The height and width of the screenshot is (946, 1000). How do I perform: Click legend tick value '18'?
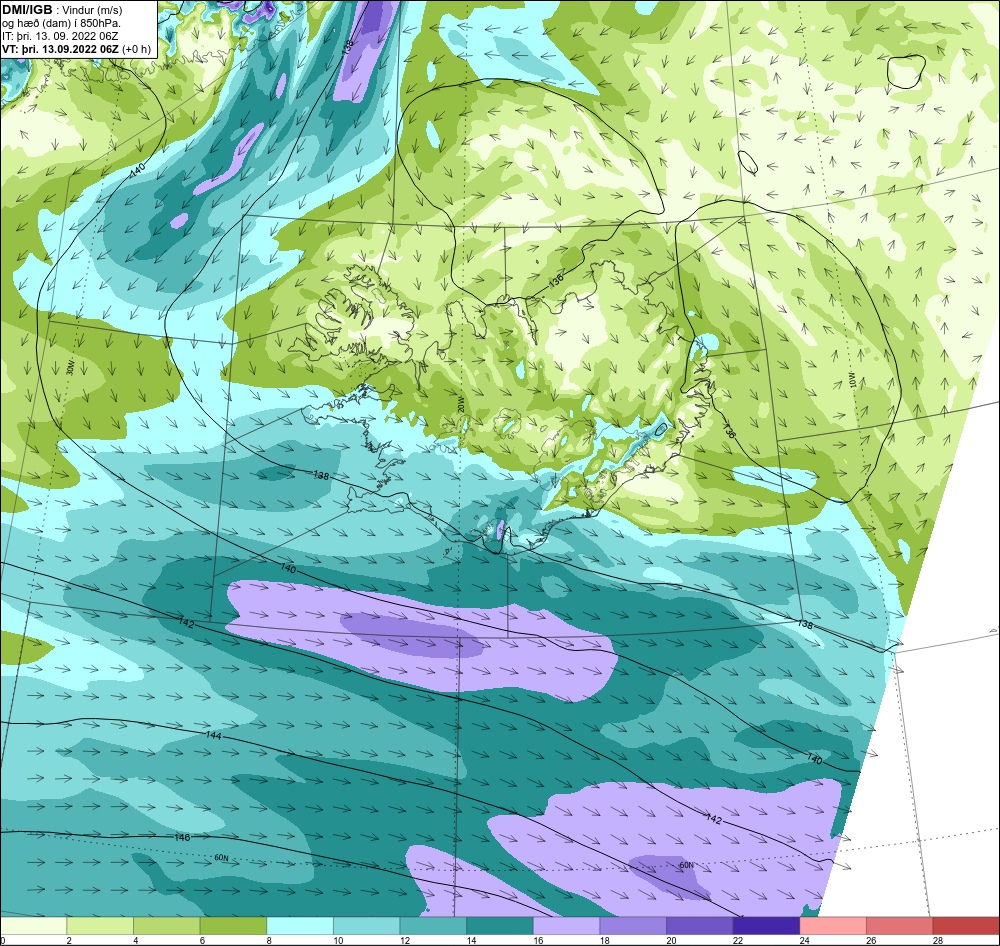pos(605,940)
